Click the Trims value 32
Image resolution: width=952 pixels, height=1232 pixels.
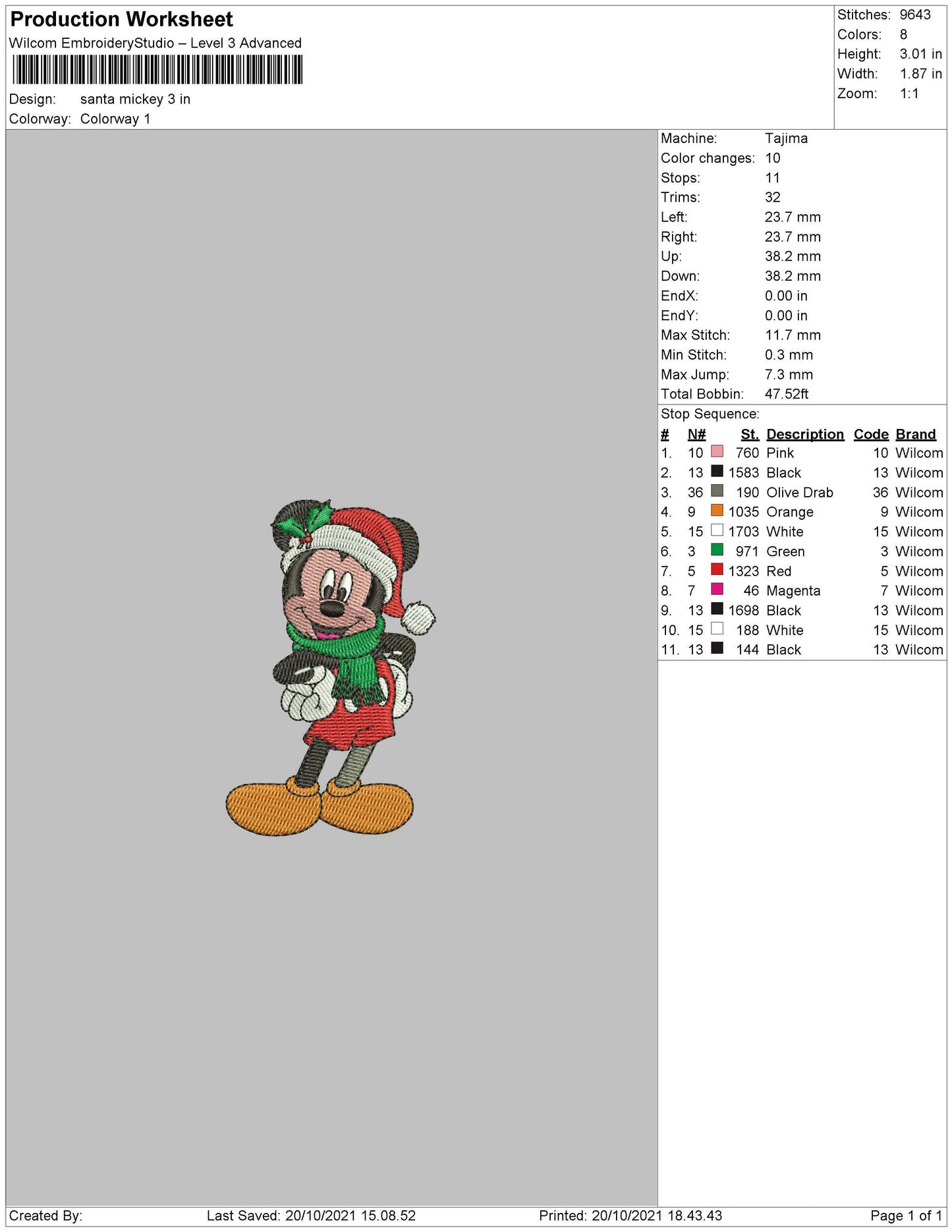[773, 198]
